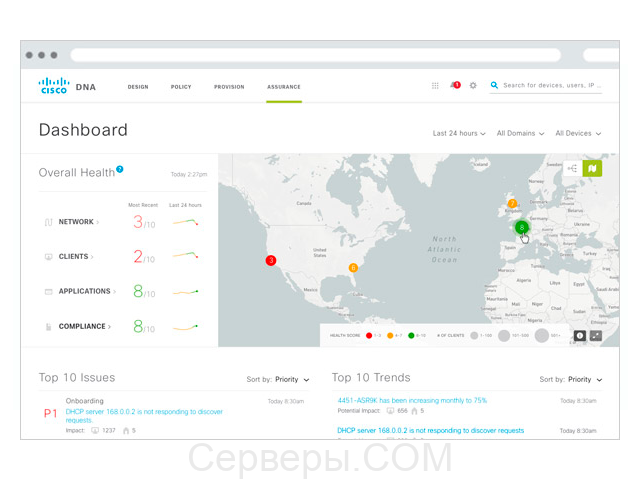Viewport: 640px width, 480px height.
Task: Open the 4451-ASR9K trend link
Action: (412, 400)
